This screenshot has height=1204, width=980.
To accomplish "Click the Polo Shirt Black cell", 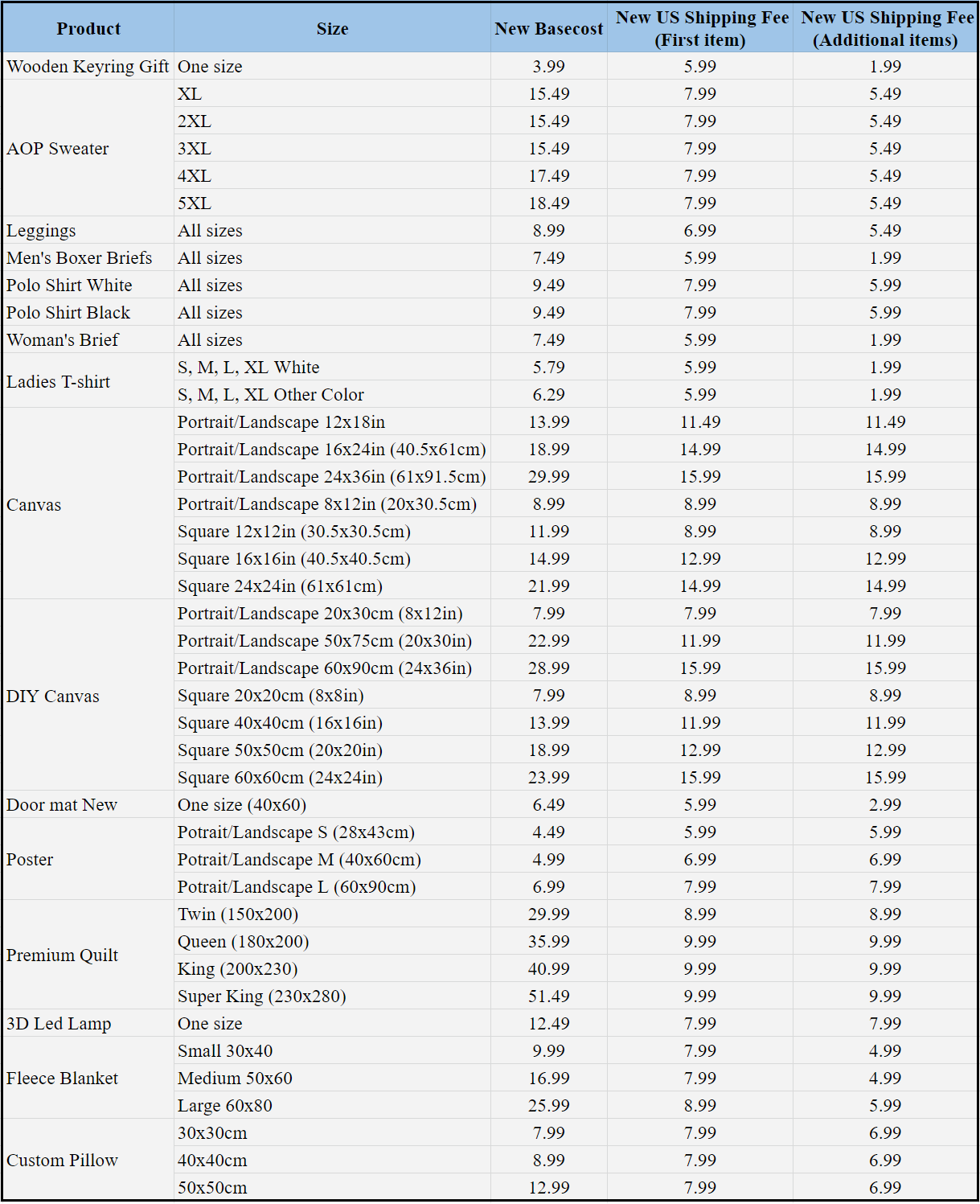I will [68, 313].
